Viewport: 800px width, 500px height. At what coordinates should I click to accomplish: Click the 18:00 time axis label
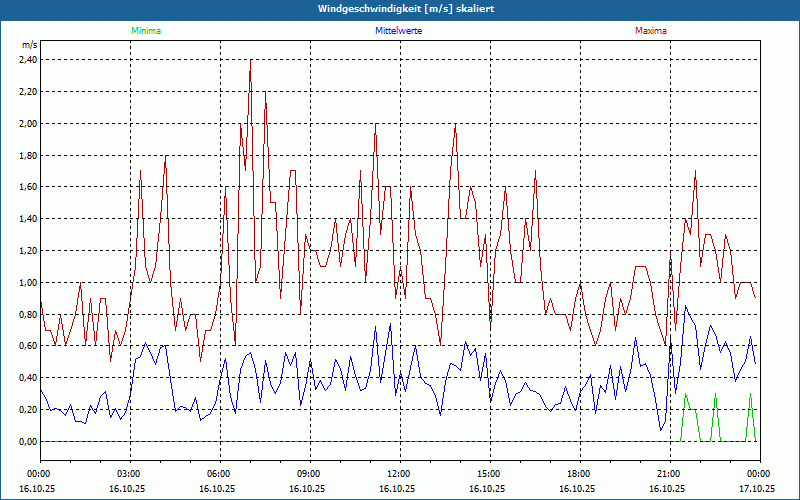[579, 473]
